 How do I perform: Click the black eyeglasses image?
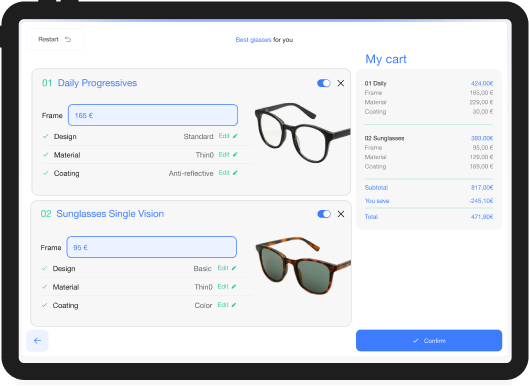click(x=303, y=133)
